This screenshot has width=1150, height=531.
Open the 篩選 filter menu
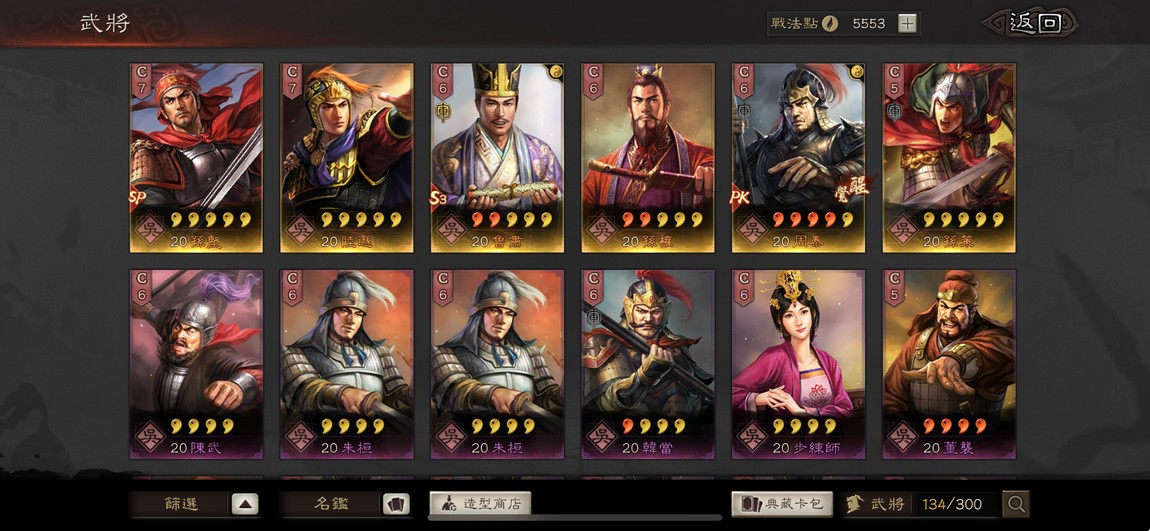[180, 504]
